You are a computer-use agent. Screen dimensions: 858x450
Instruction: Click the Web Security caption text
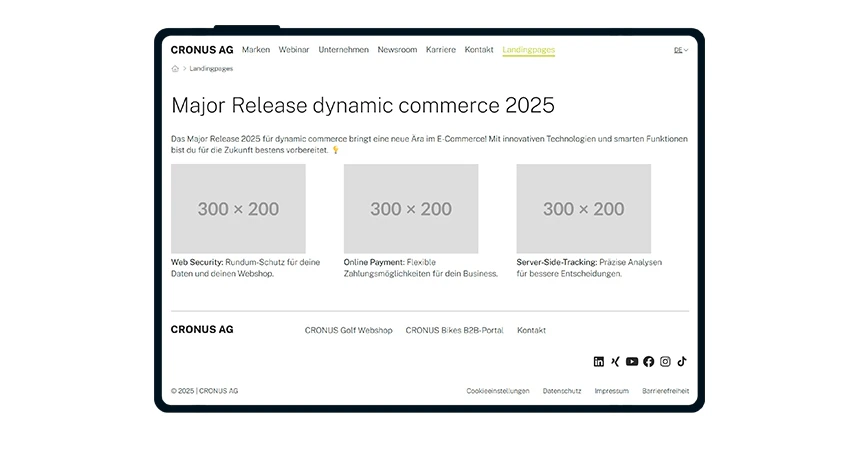click(246, 268)
